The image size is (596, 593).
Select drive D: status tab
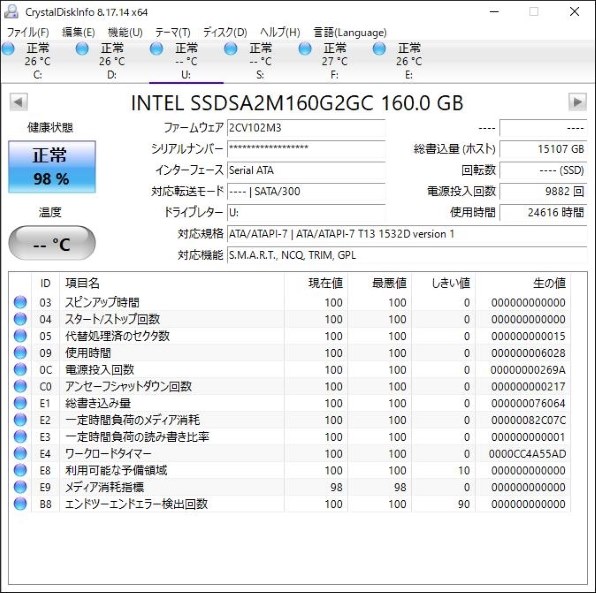112,61
